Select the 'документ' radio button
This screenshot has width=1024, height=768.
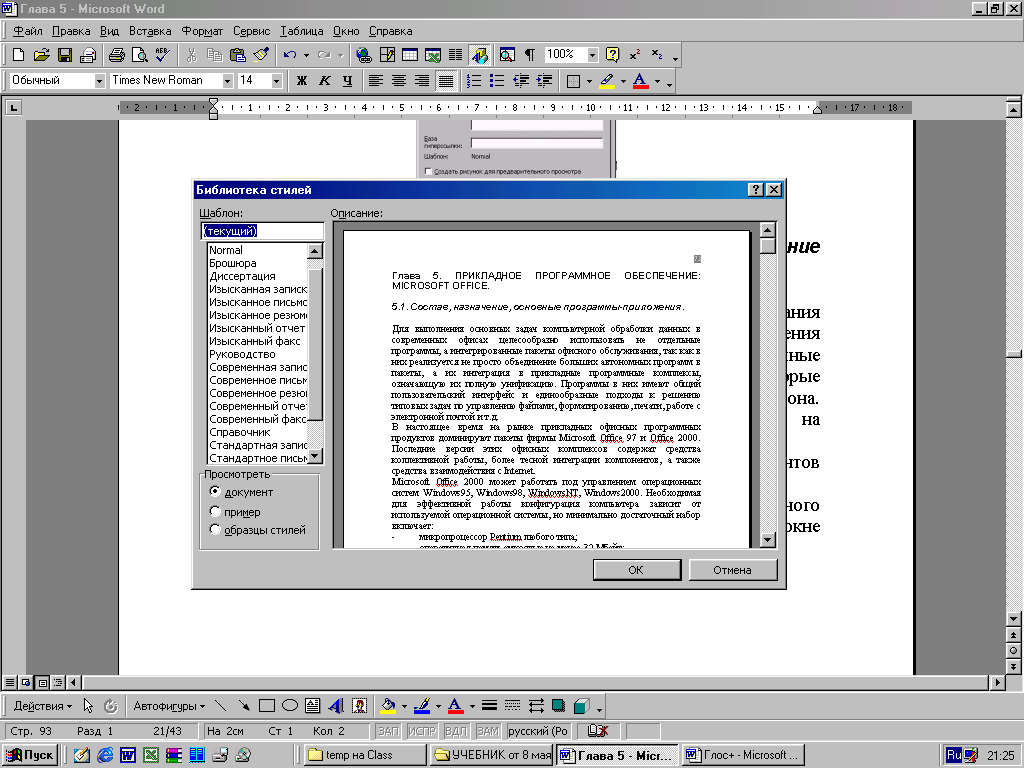pyautogui.click(x=215, y=491)
